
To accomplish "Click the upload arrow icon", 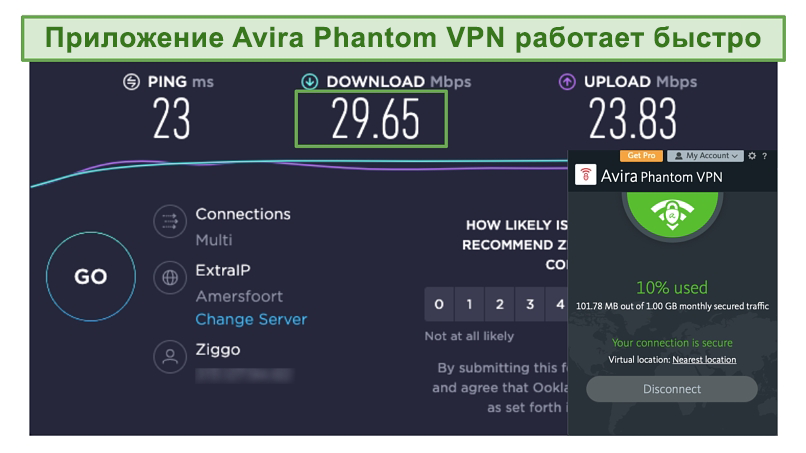I will (567, 82).
